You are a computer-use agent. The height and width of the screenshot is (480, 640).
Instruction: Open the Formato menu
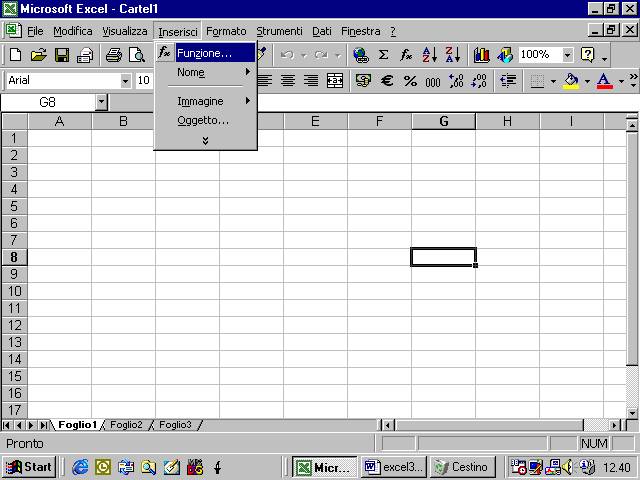226,31
